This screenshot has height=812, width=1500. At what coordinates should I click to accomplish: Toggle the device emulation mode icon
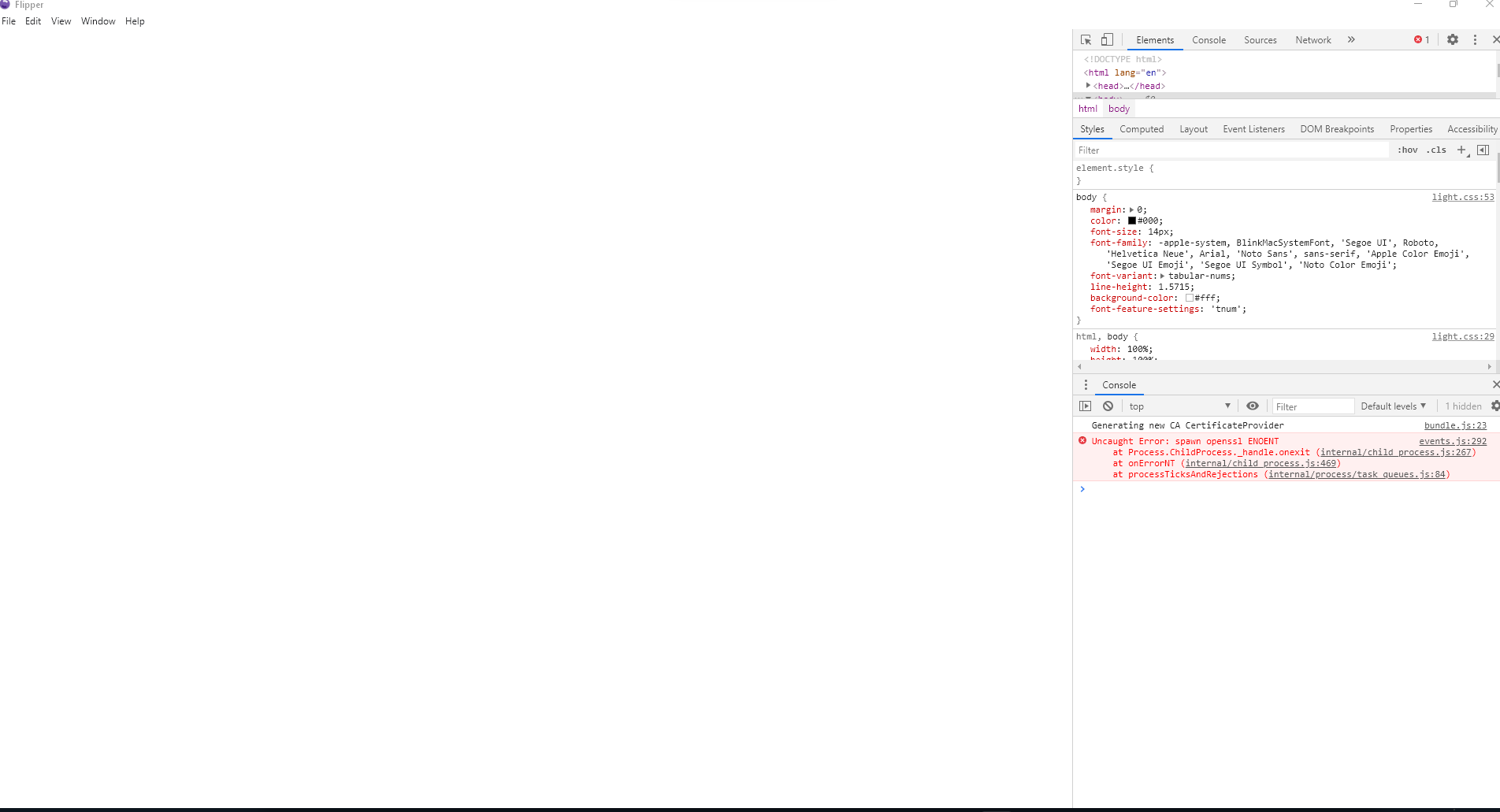(x=1107, y=39)
